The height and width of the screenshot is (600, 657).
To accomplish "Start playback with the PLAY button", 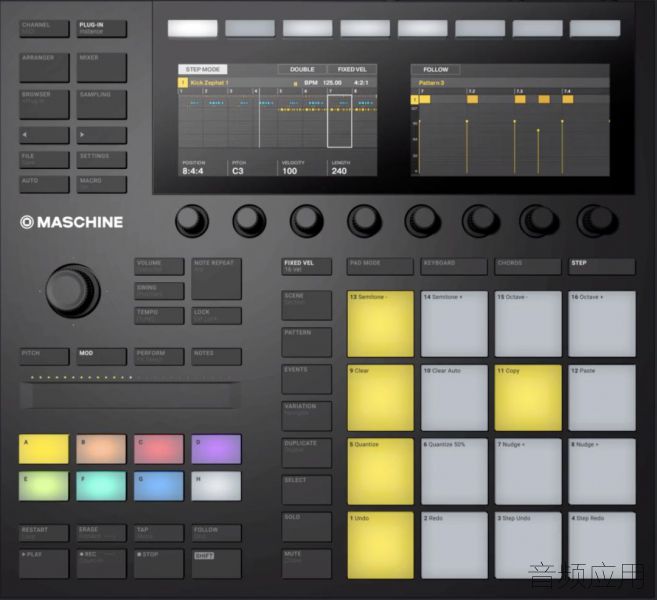I will click(44, 564).
